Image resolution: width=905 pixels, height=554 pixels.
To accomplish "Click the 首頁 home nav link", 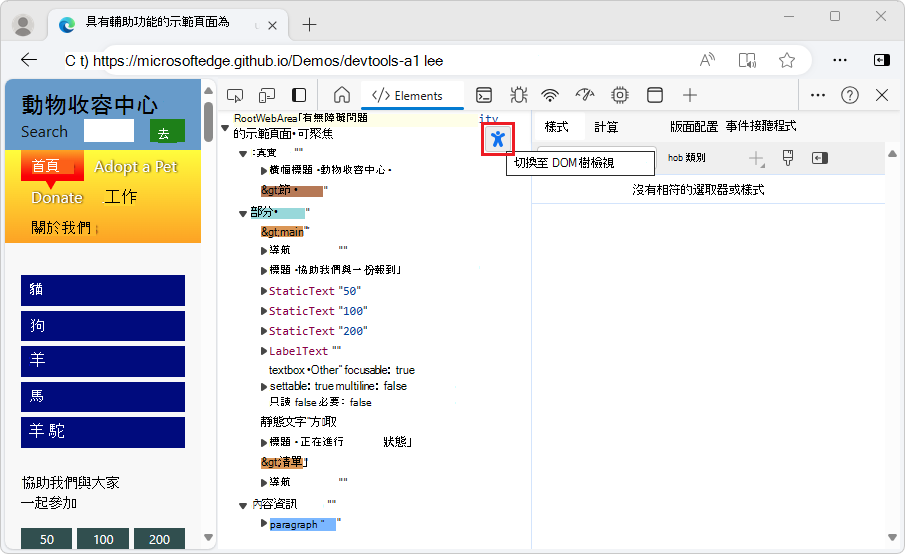I will [x=51, y=166].
